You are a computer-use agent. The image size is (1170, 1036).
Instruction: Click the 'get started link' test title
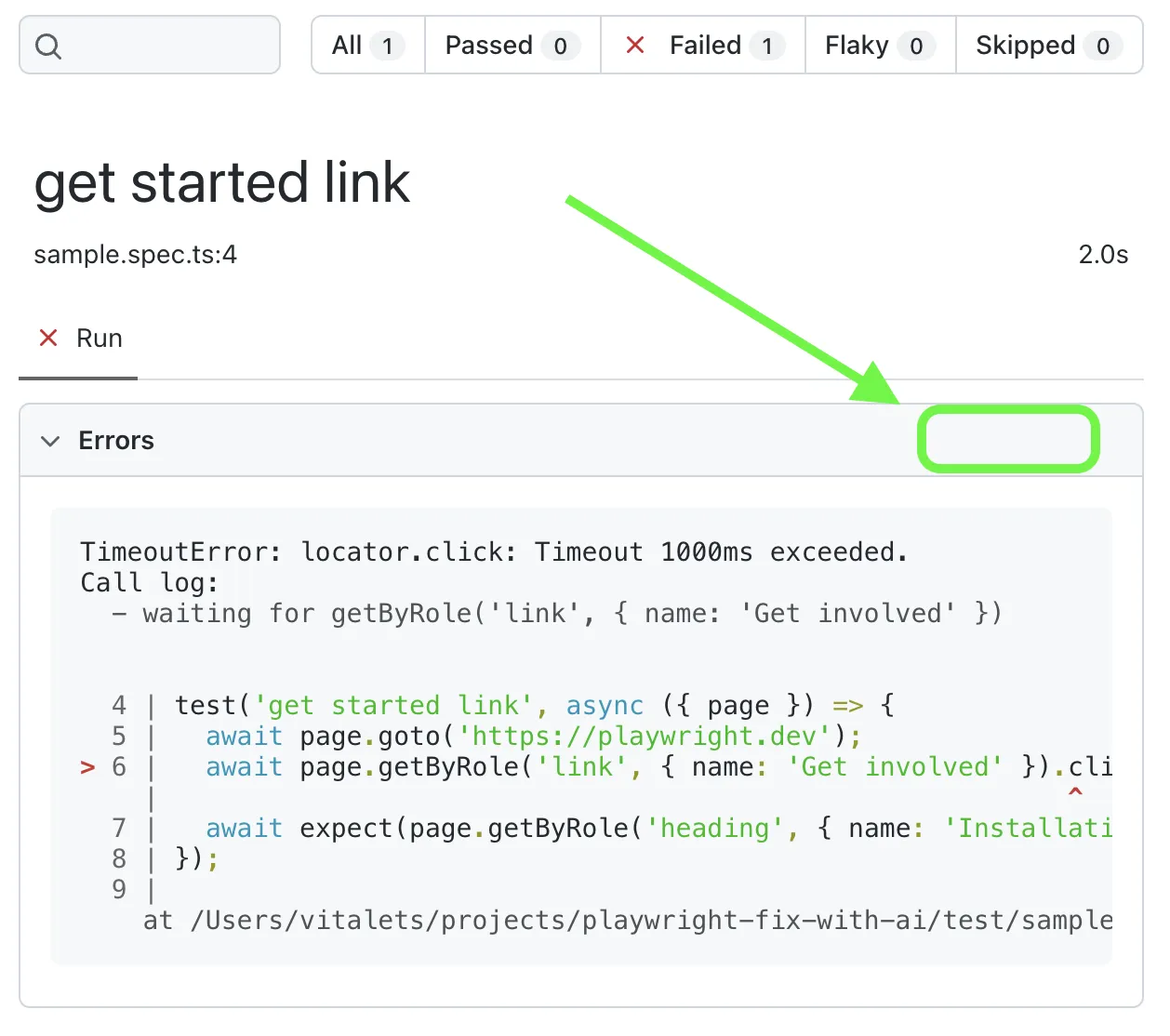221,183
